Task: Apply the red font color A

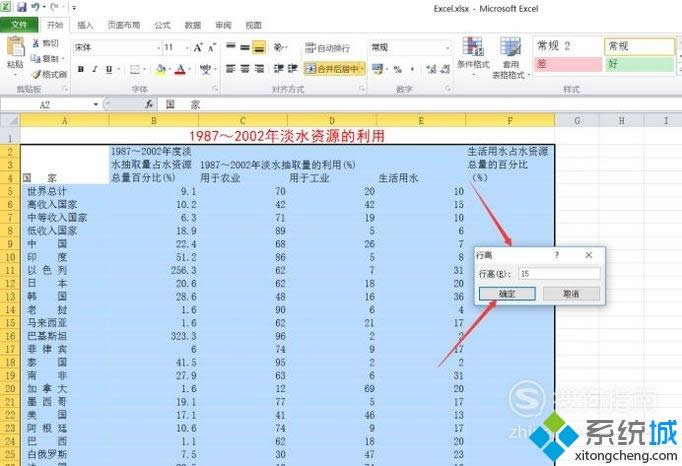Action: 180,69
